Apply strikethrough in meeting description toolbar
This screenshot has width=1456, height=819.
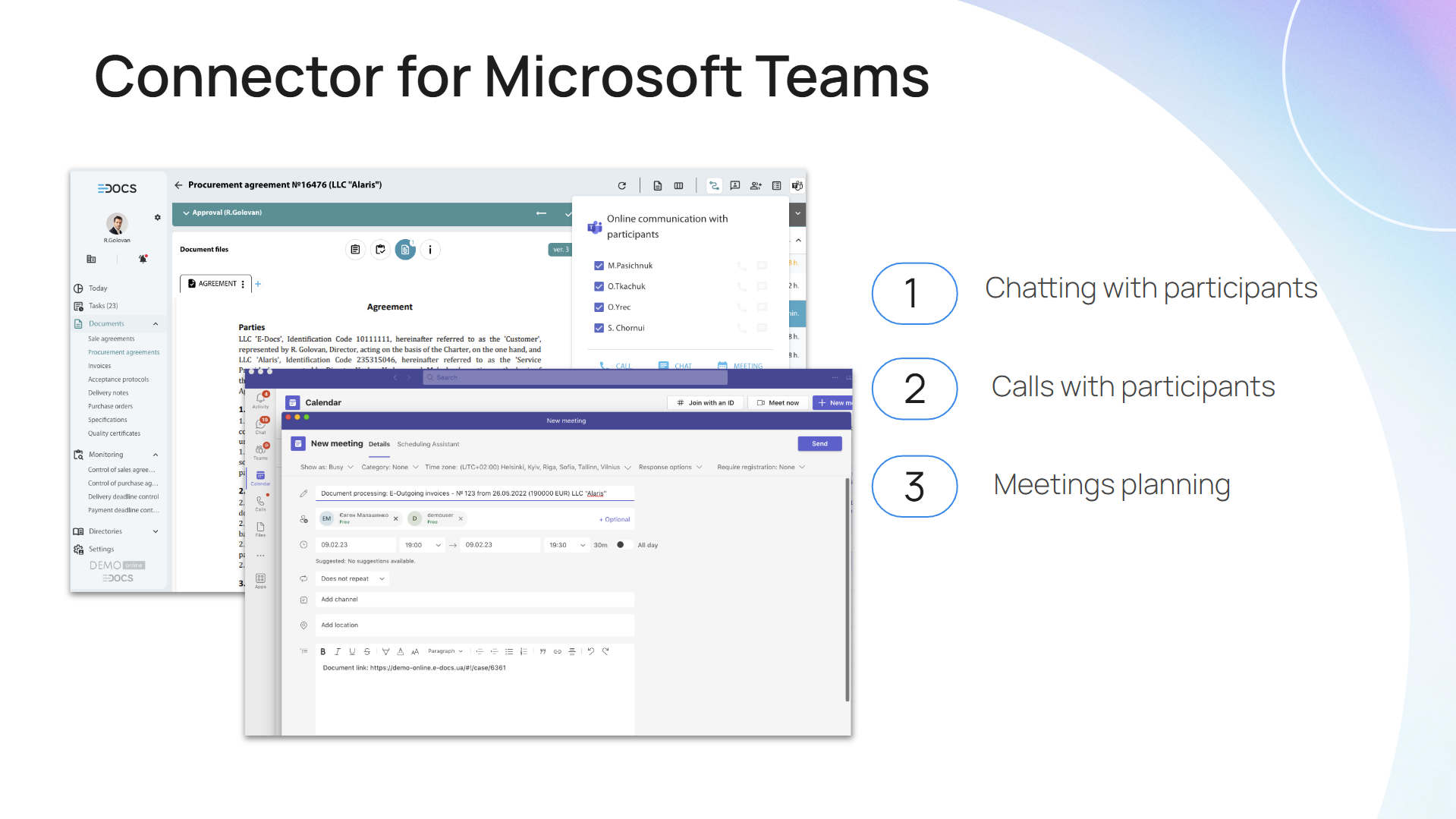coord(367,651)
